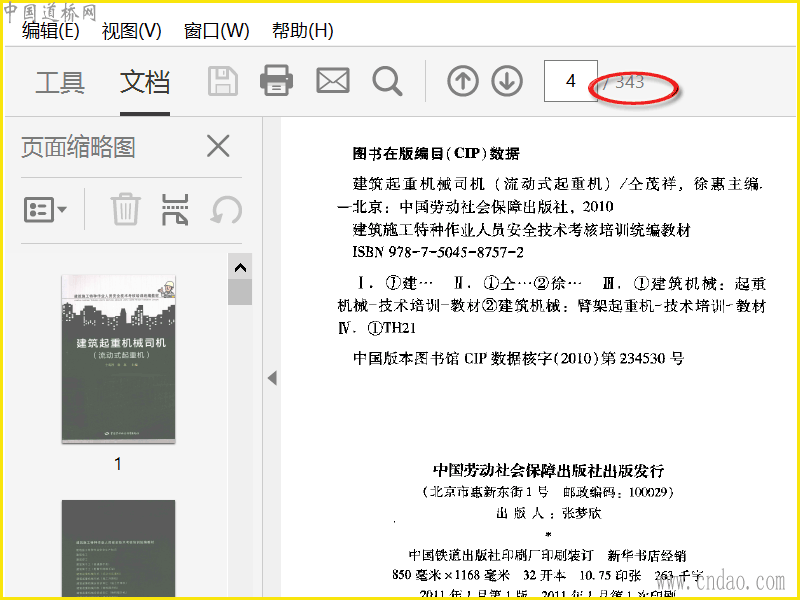This screenshot has width=800, height=600.
Task: Click the ISBN 978-7-5045-8757-2 text
Action: click(438, 252)
